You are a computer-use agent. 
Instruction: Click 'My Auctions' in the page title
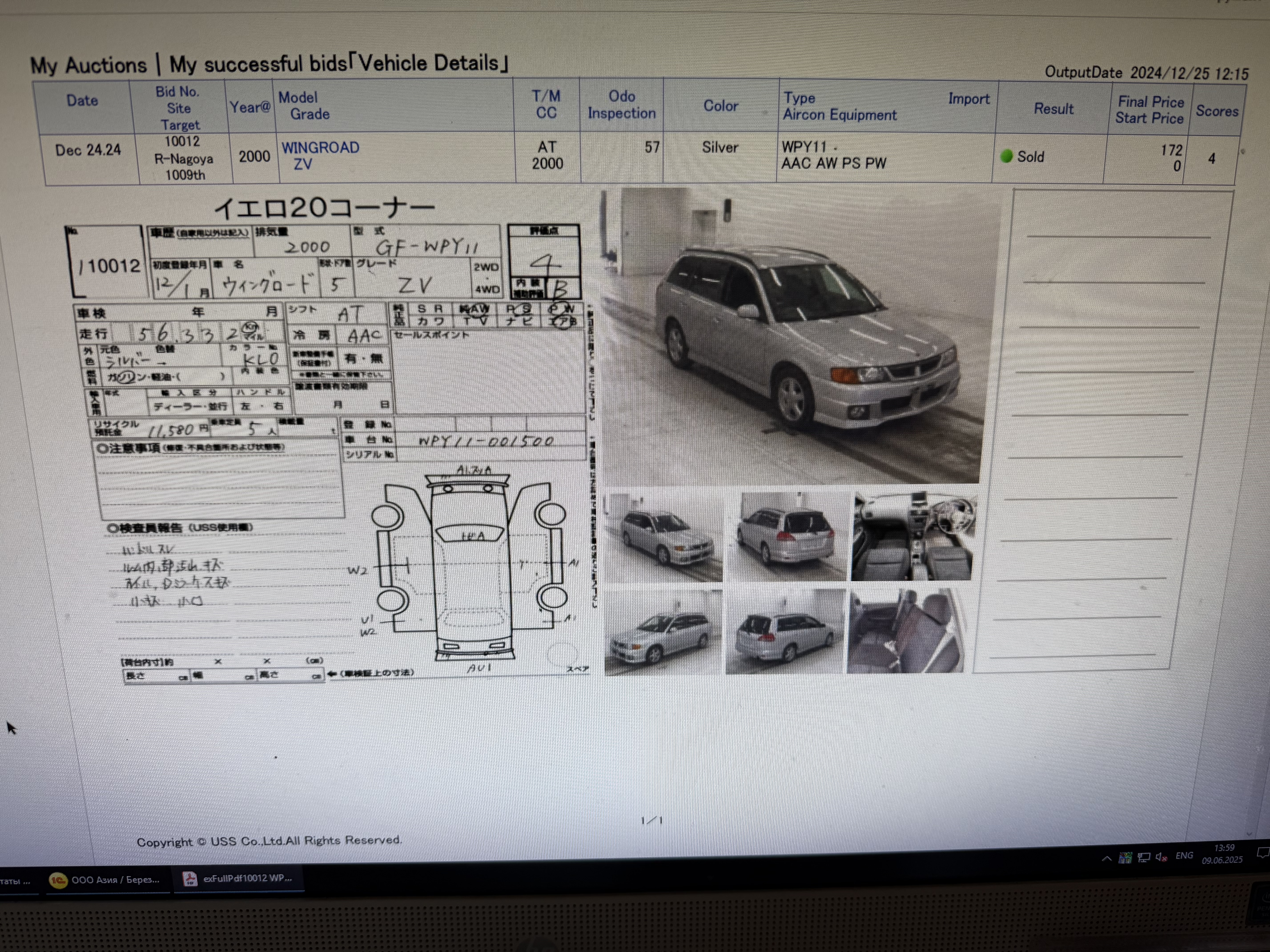coord(88,65)
